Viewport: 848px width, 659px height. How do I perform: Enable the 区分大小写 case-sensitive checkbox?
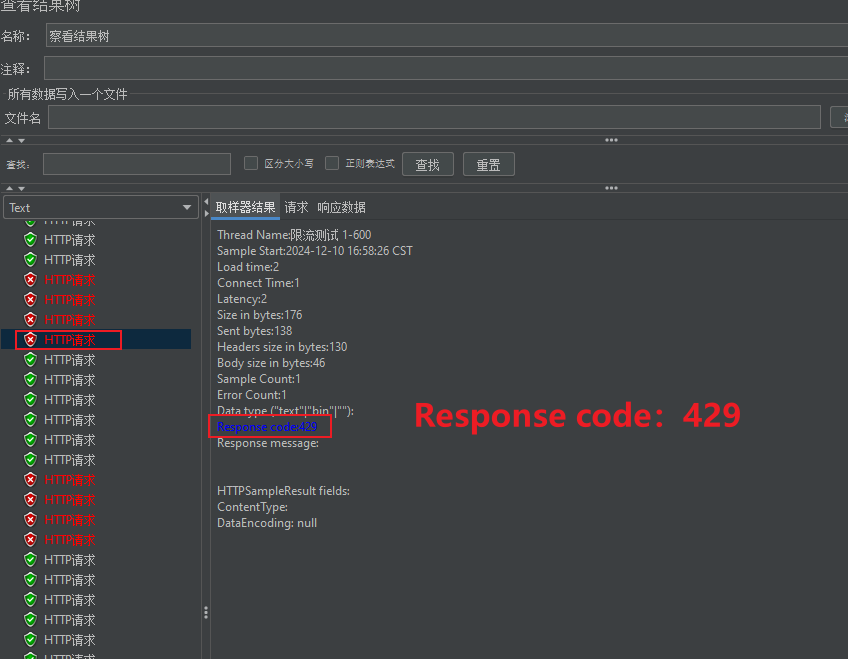pyautogui.click(x=251, y=163)
